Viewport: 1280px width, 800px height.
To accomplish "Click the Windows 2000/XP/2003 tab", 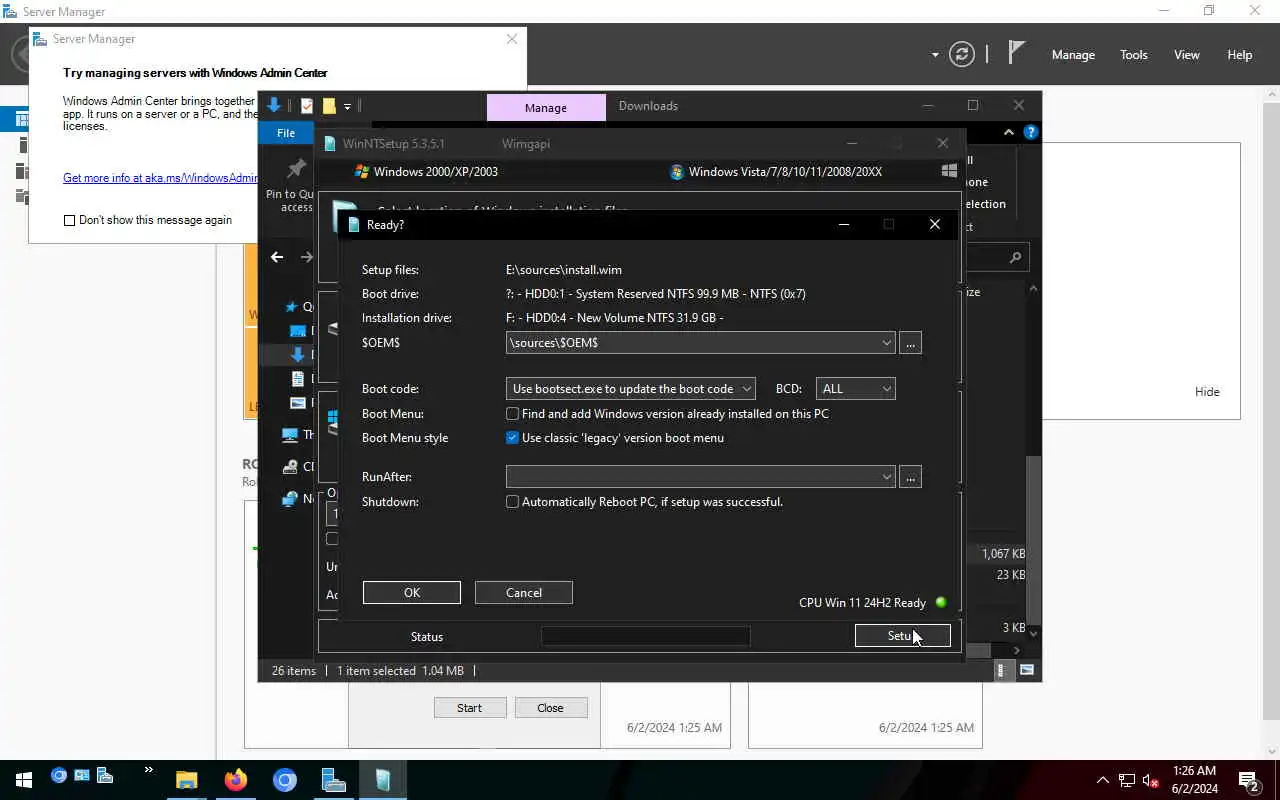I will 426,172.
